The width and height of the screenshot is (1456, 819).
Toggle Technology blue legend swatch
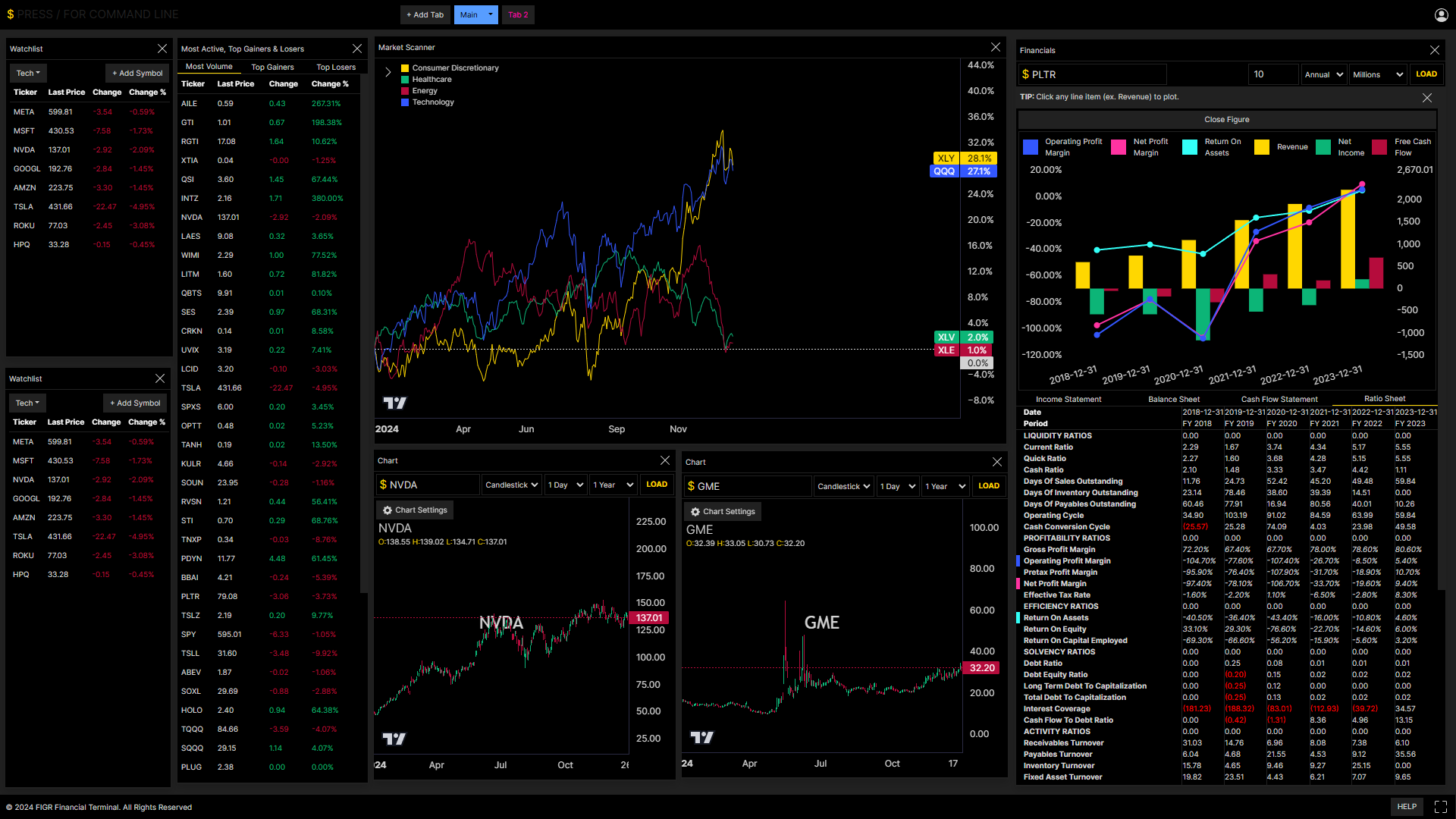coord(405,102)
